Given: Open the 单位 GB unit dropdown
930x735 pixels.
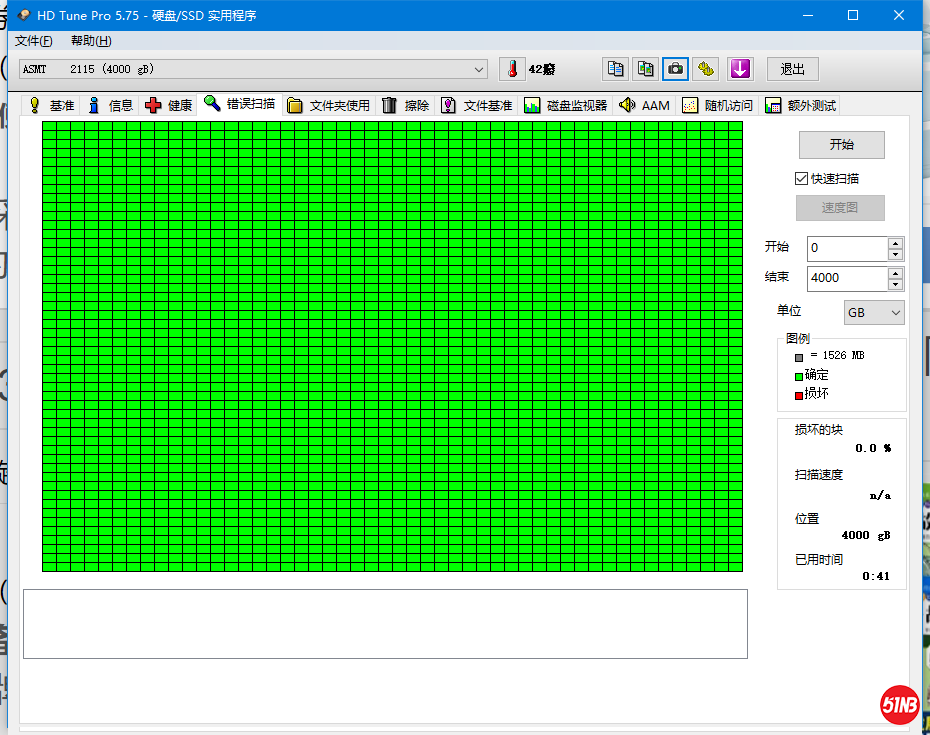Looking at the screenshot, I should (874, 312).
